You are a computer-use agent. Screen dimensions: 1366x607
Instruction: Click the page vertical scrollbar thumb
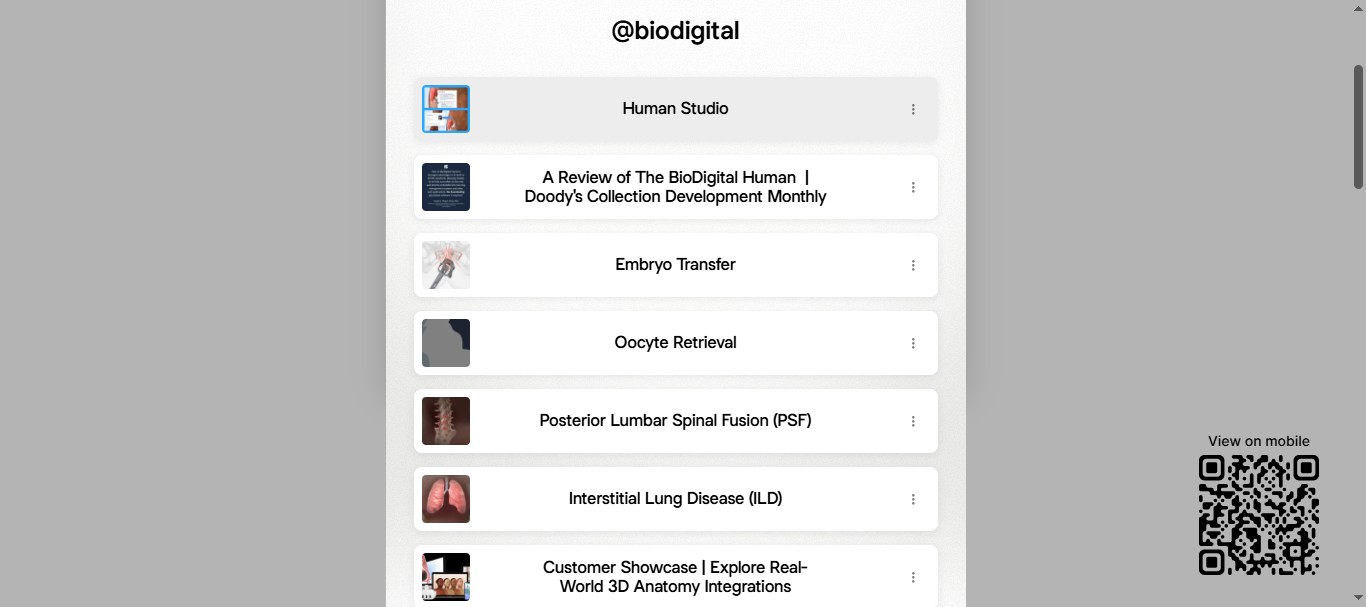[x=1359, y=127]
